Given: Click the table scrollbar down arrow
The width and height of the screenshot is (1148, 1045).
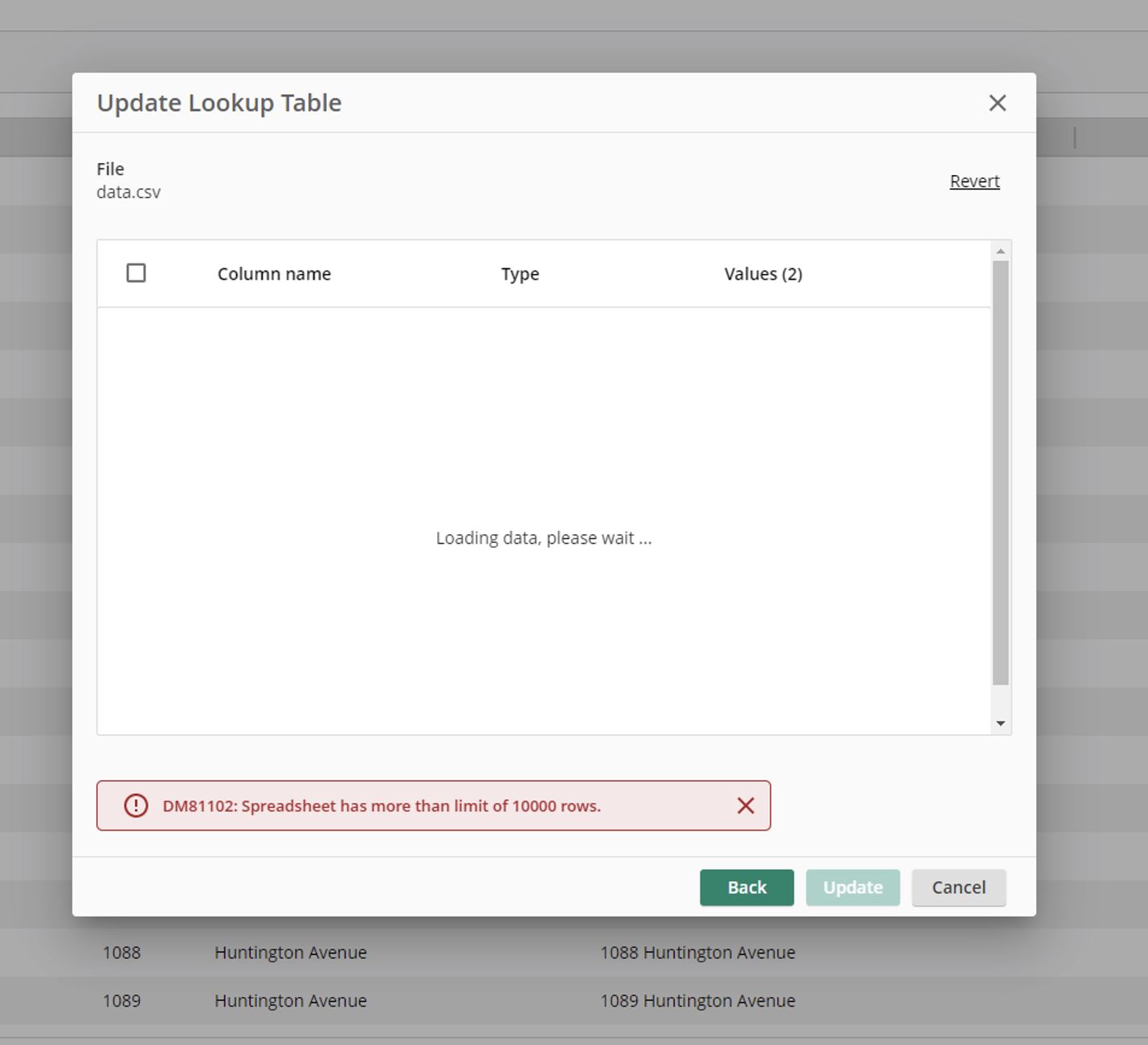Looking at the screenshot, I should (x=1000, y=723).
